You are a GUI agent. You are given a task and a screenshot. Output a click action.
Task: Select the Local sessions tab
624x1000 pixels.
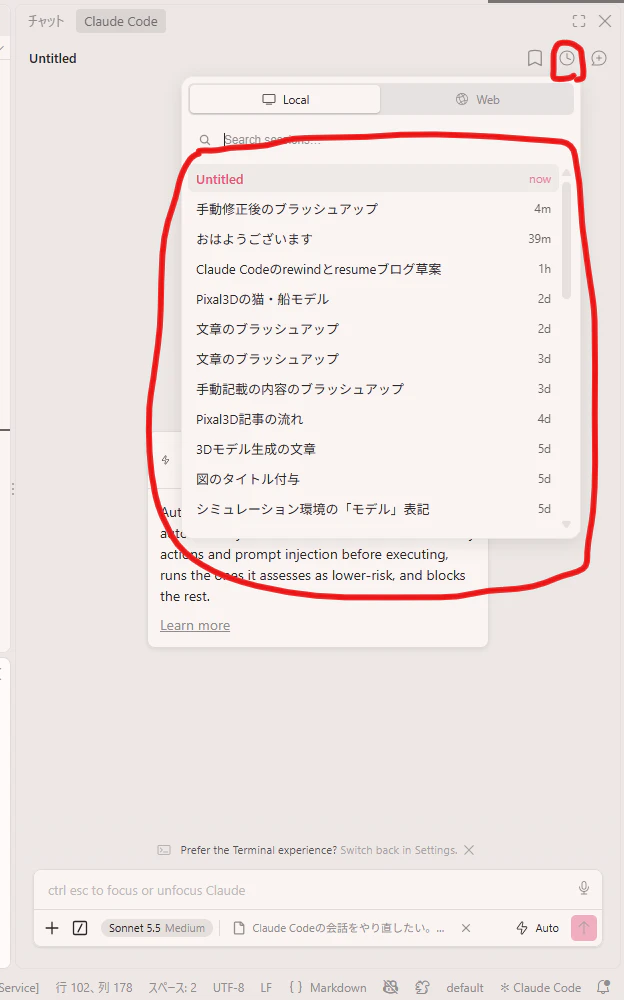285,99
